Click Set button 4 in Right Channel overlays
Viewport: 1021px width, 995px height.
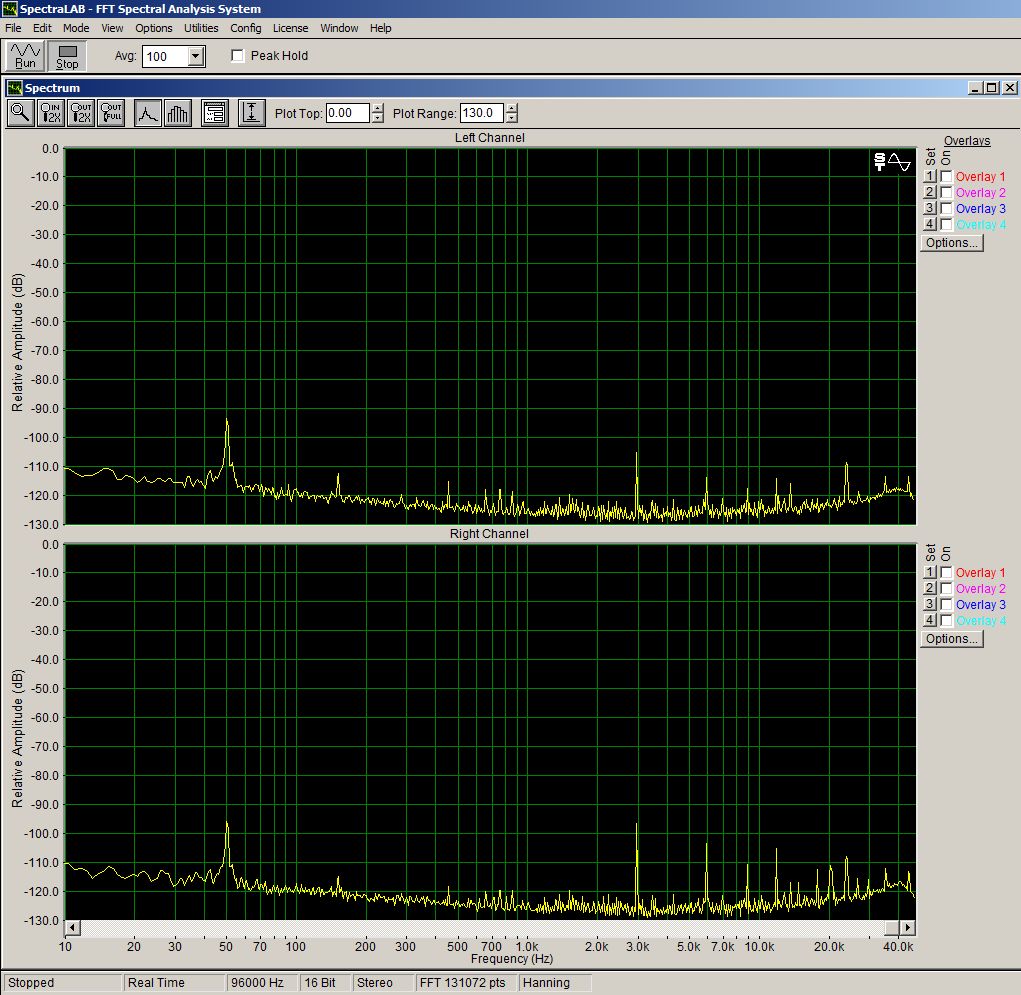pos(930,621)
